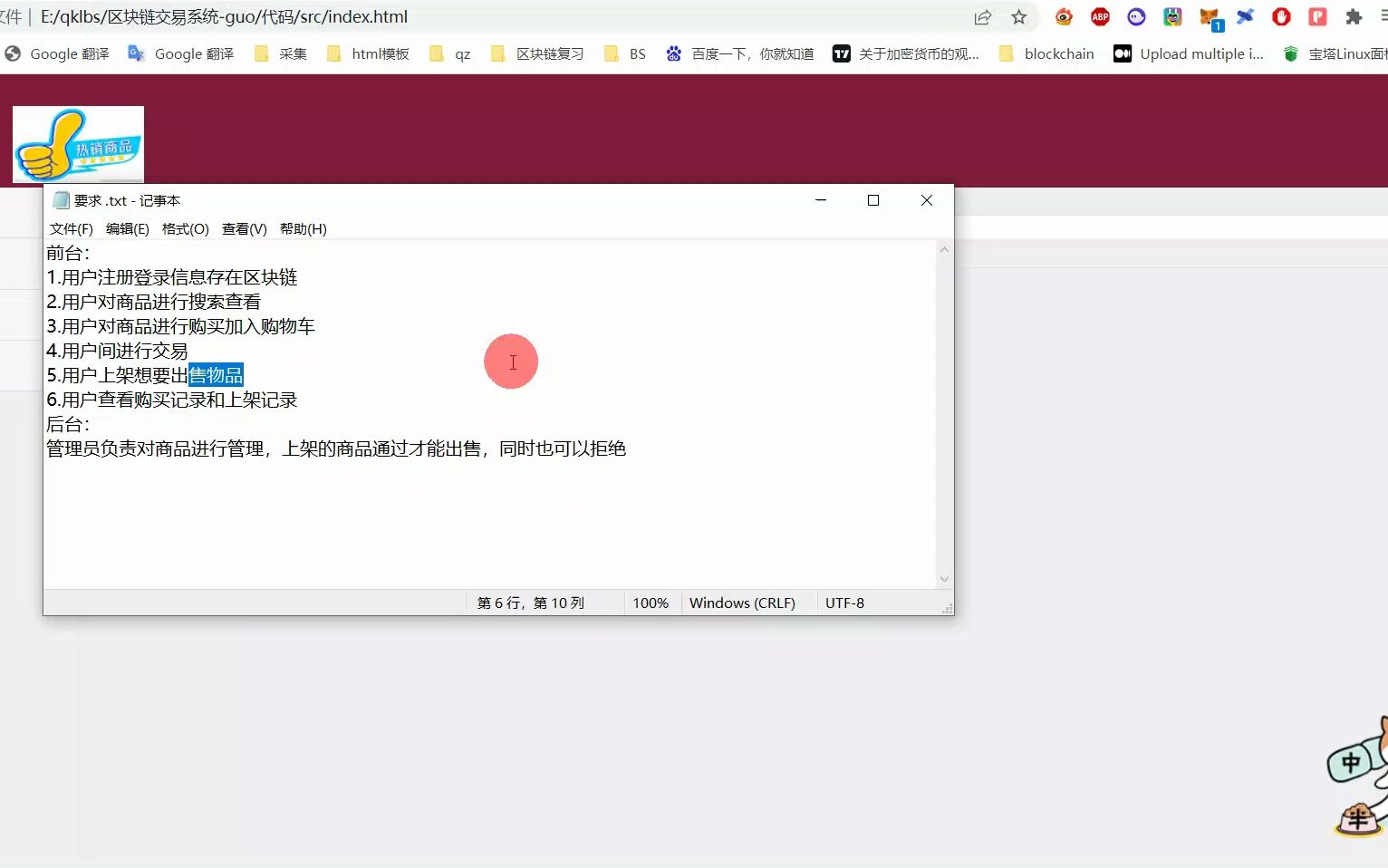Click the line '3.用户对商品进行购买加入购物车'
Viewport: 1388px width, 868px height.
tap(181, 326)
